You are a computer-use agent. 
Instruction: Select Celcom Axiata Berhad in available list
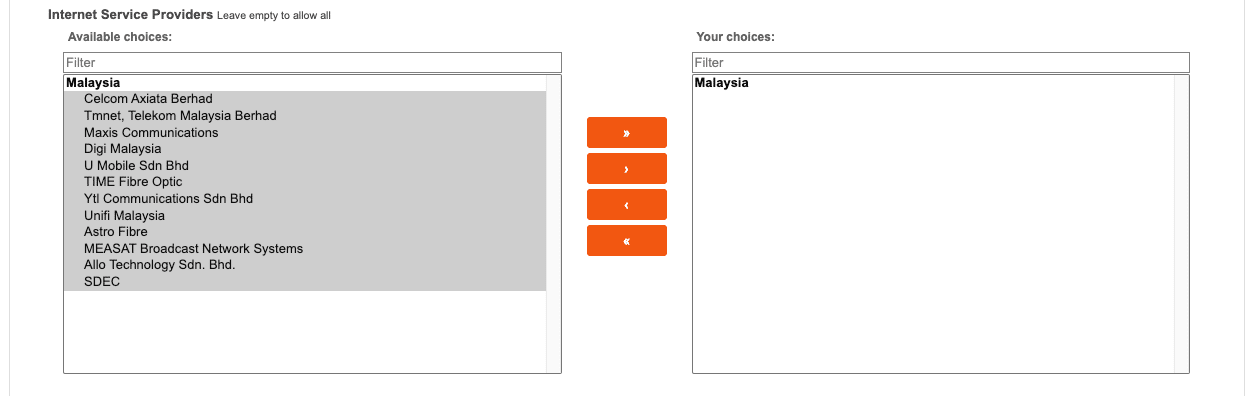click(305, 99)
